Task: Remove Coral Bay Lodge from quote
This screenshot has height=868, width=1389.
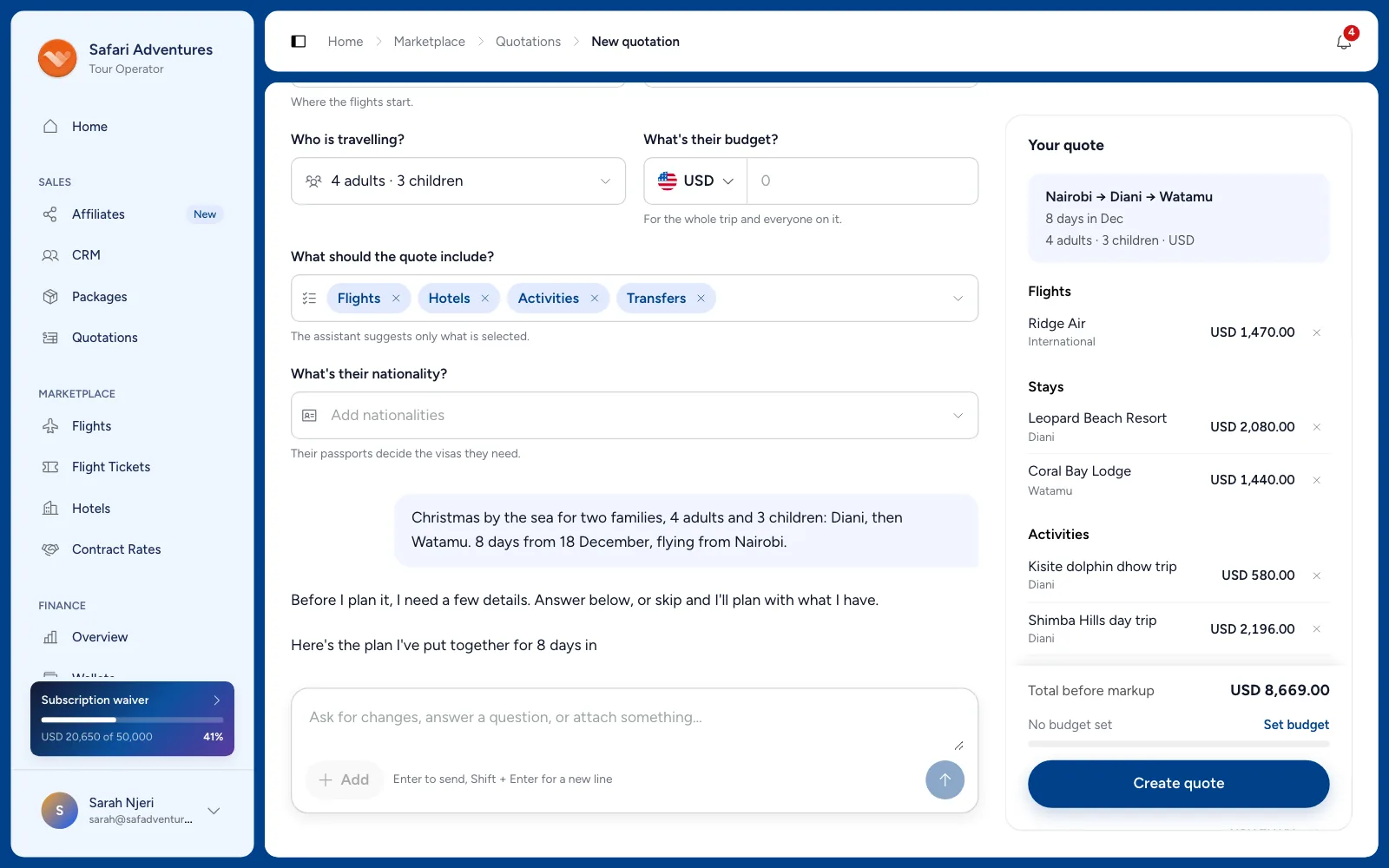Action: pyautogui.click(x=1317, y=480)
